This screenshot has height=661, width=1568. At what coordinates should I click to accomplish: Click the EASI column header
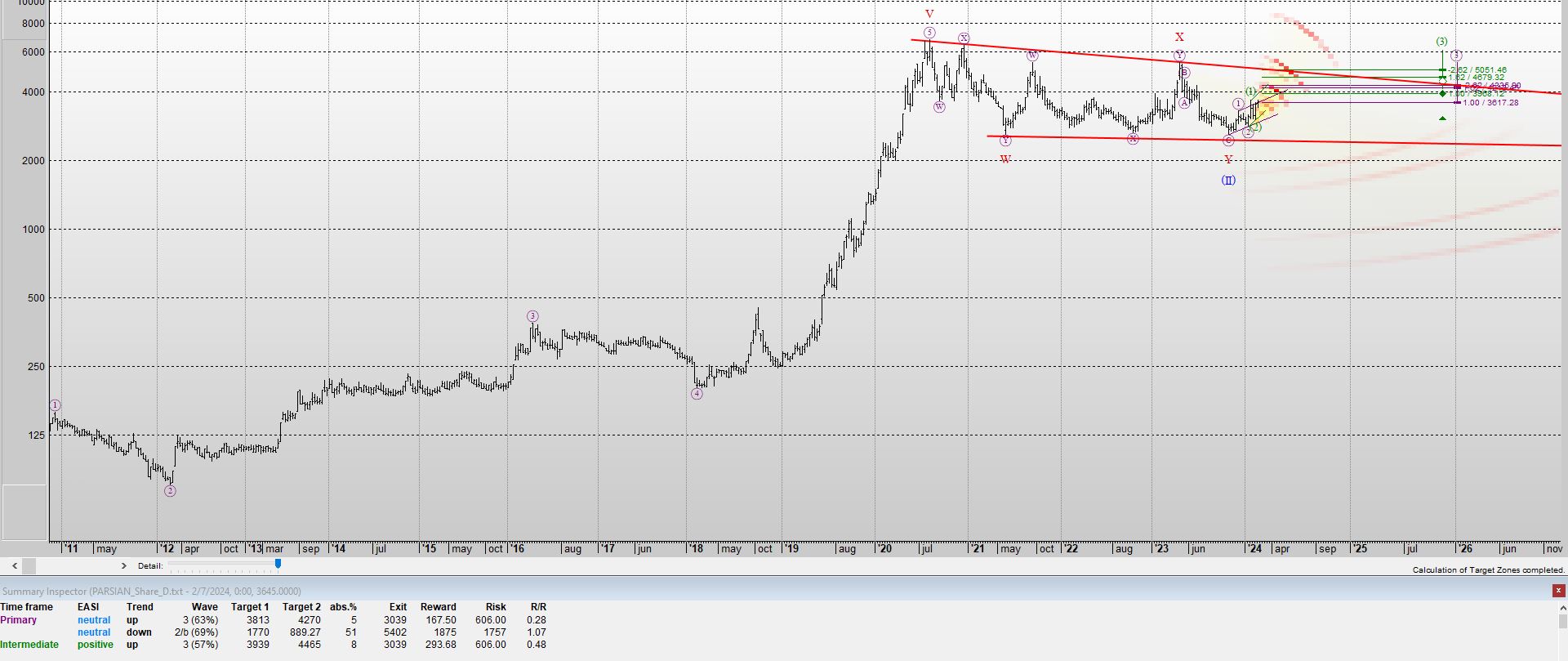click(x=88, y=607)
